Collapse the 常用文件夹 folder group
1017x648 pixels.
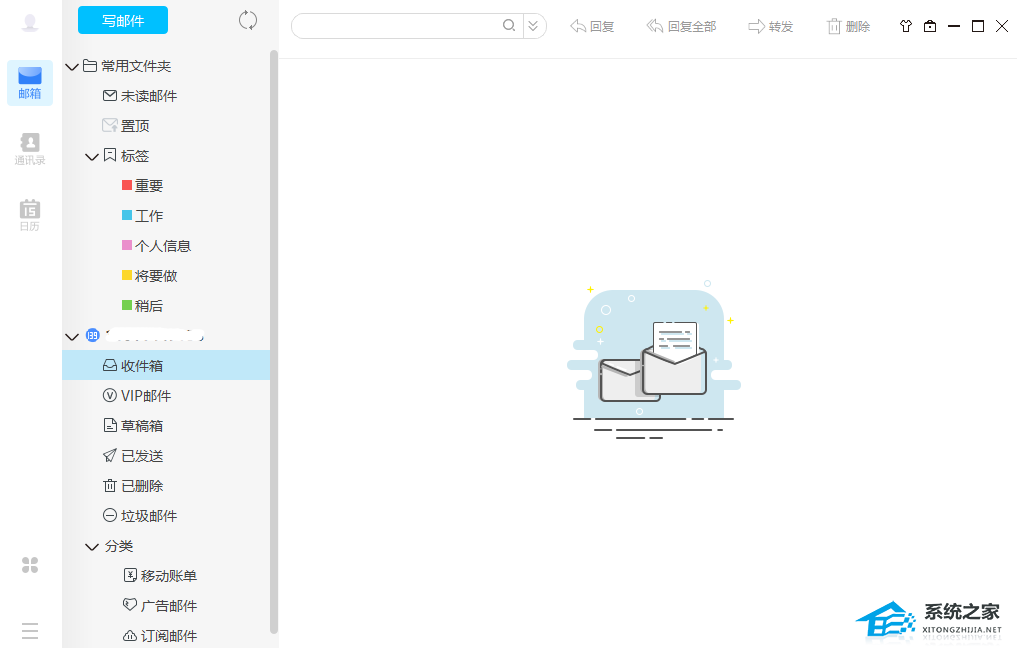pyautogui.click(x=71, y=67)
